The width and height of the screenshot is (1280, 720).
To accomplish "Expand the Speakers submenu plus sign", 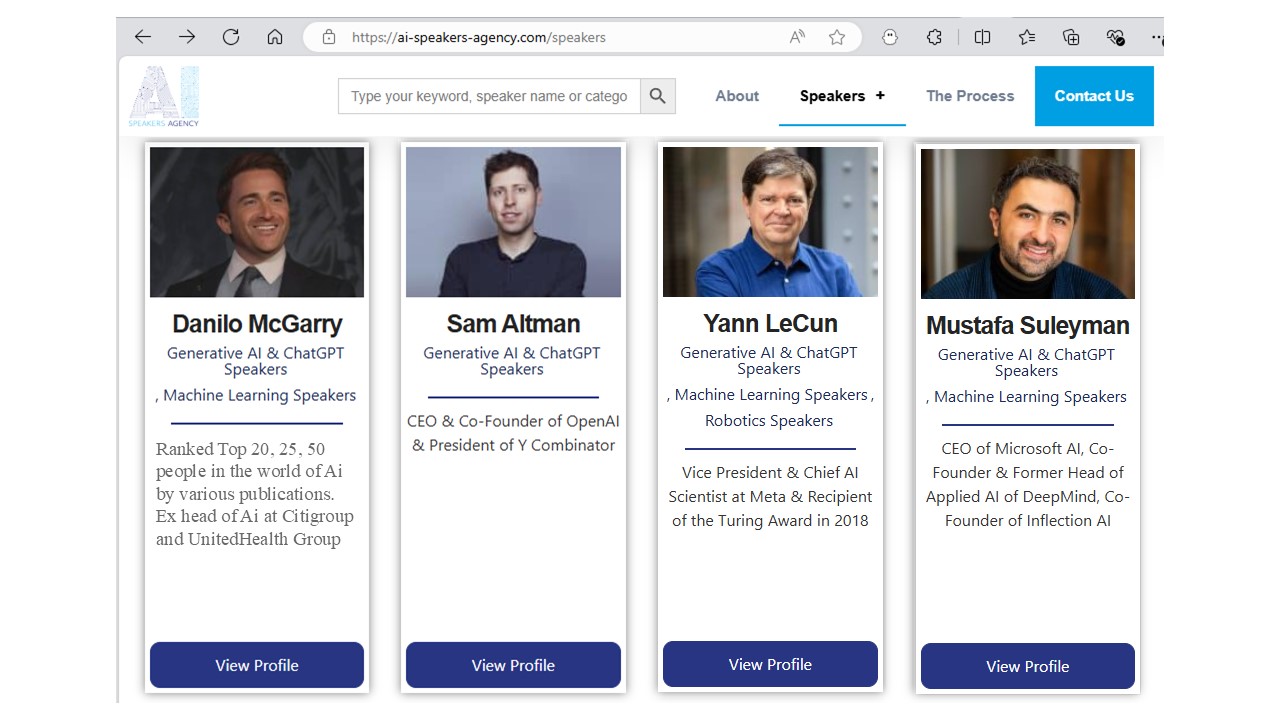I will [880, 96].
